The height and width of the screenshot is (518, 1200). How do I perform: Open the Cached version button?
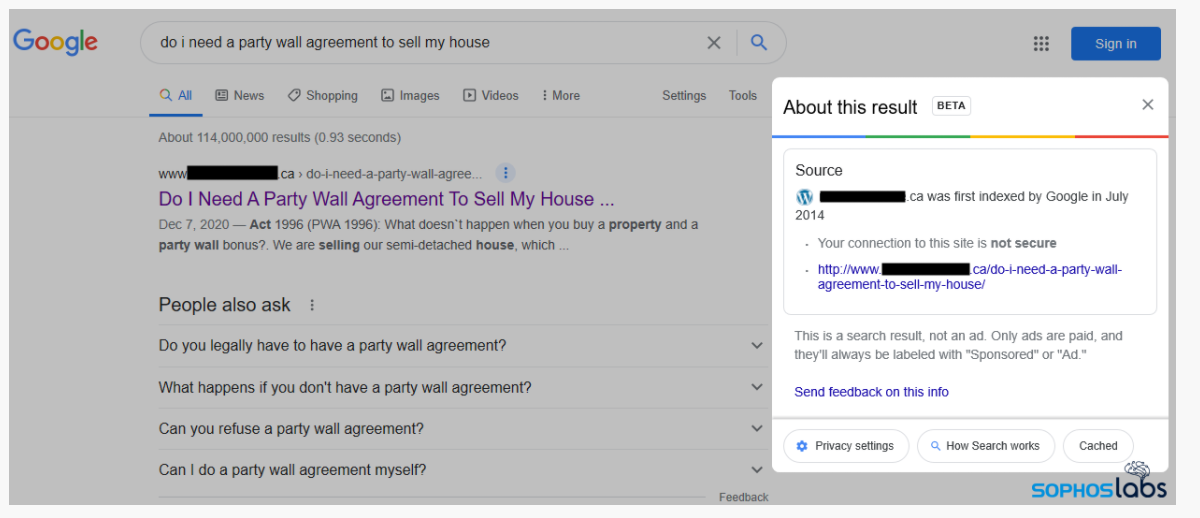pos(1098,446)
